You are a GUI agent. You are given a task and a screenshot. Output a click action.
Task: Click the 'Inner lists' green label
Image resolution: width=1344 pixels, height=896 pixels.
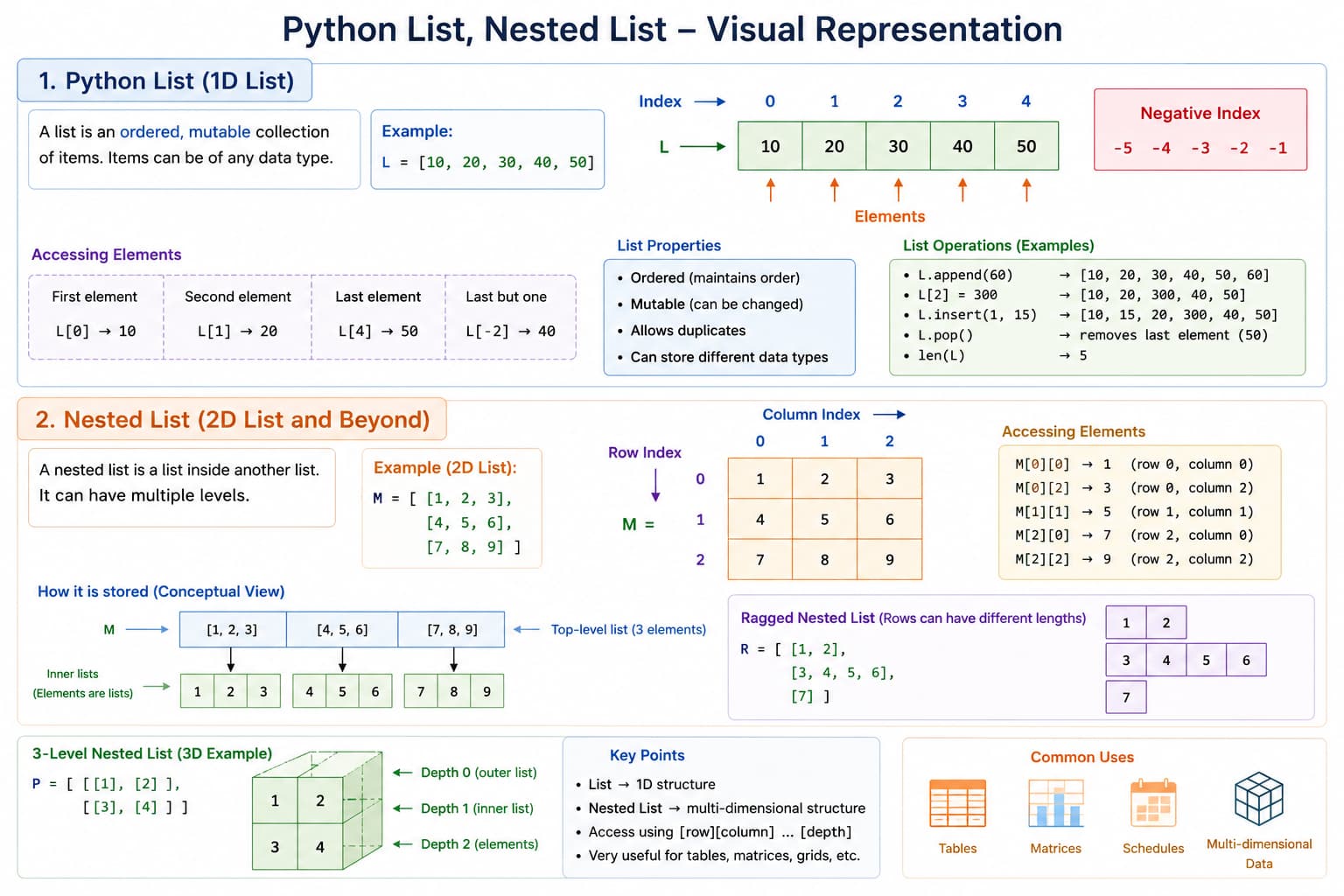pos(73,674)
